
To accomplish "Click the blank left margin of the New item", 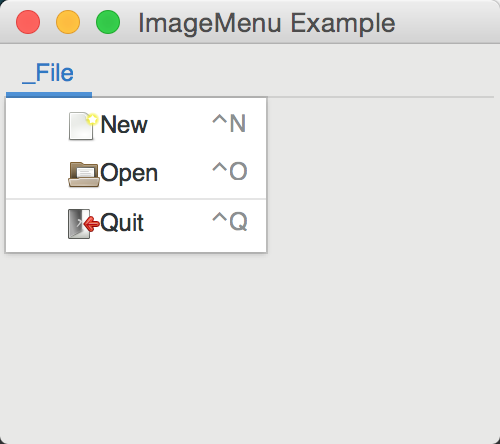I will (x=37, y=125).
